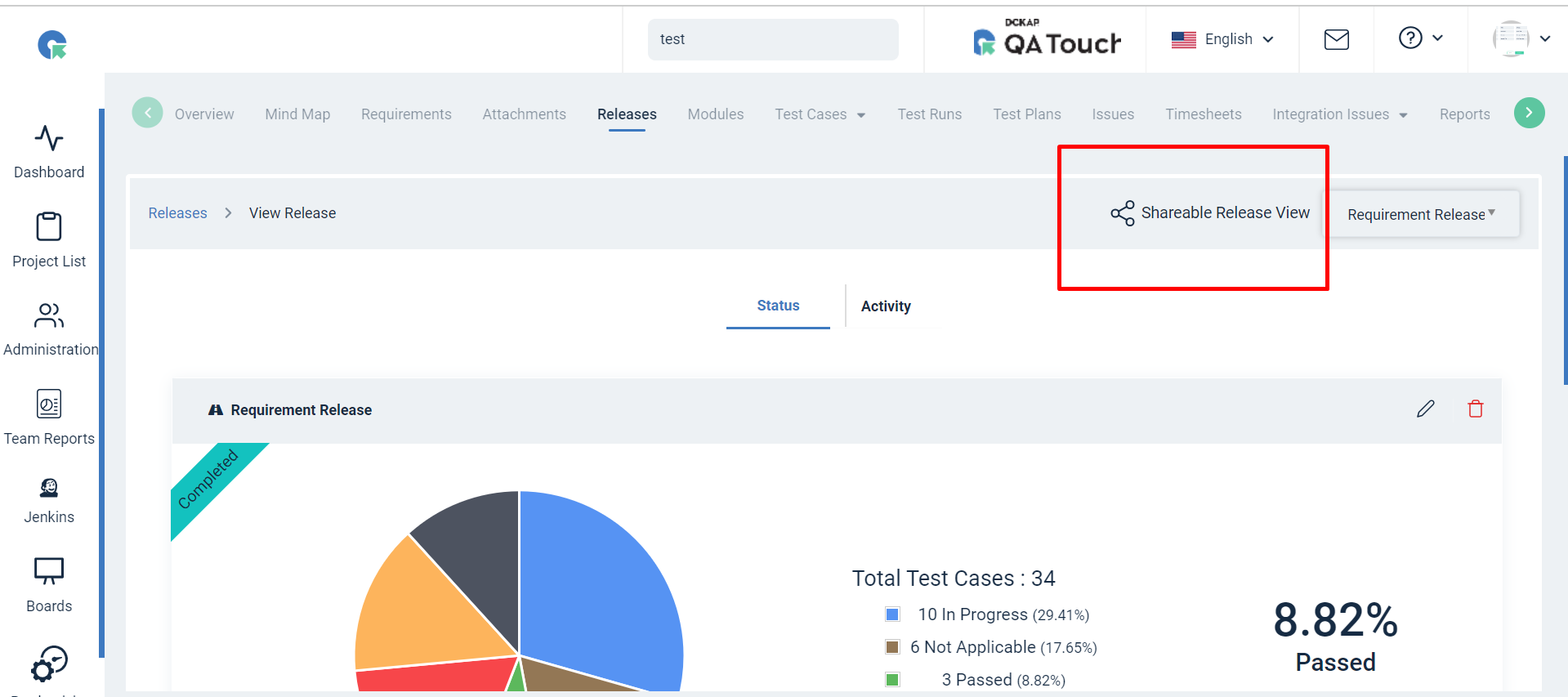Select the Requirement Release dropdown
1568x697 pixels.
click(1422, 214)
